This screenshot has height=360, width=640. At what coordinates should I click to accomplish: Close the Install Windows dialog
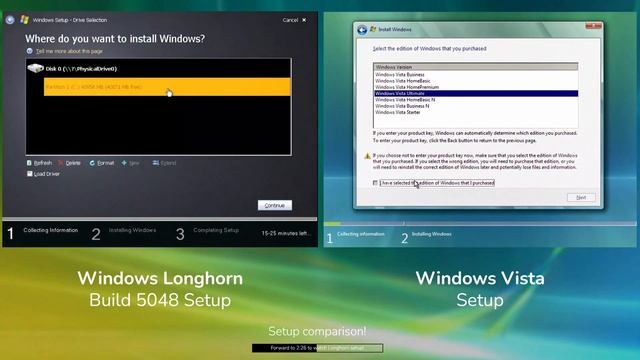pyautogui.click(x=593, y=26)
